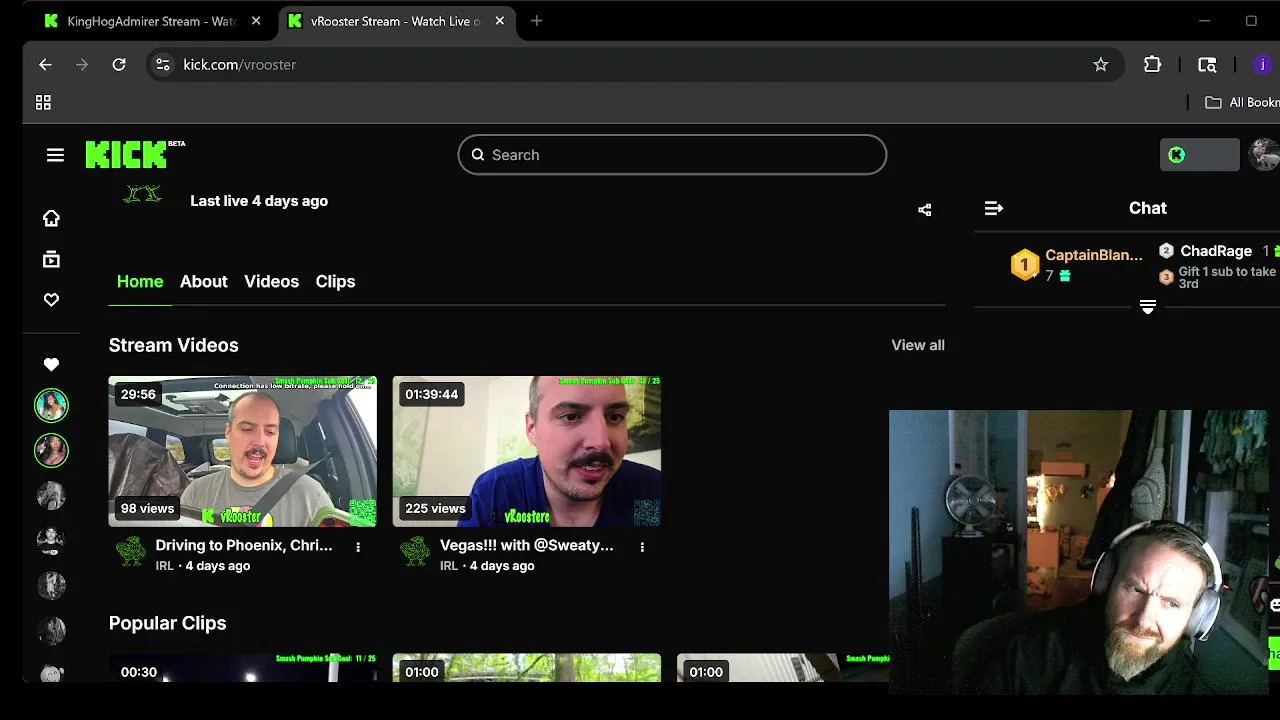Go back in browser
Screen dimensions: 1280x720
coord(45,64)
